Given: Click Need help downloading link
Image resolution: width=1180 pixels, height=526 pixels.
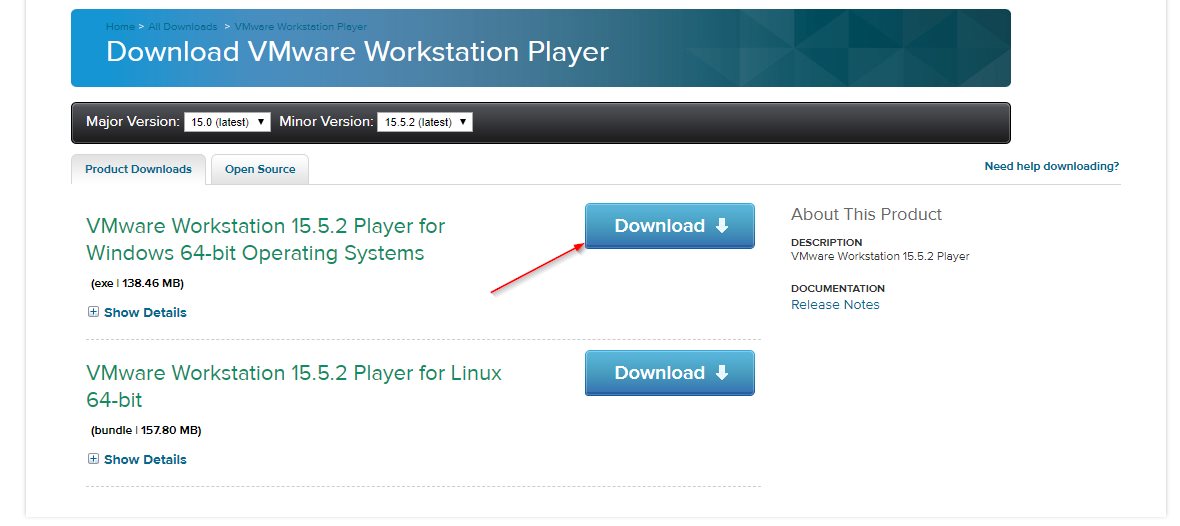Looking at the screenshot, I should coord(1051,166).
